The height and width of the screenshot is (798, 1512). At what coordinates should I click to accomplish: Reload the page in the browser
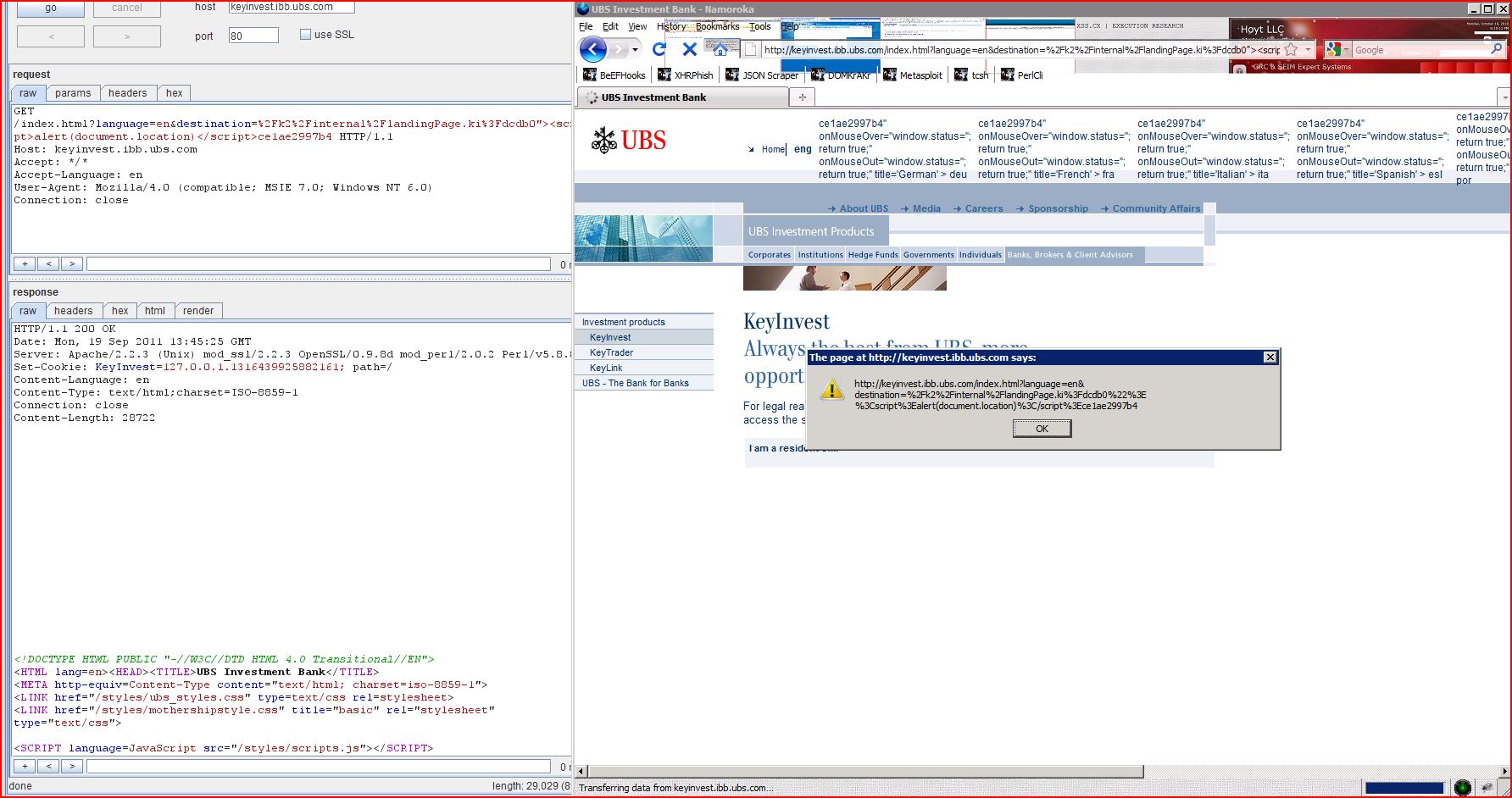[659, 50]
